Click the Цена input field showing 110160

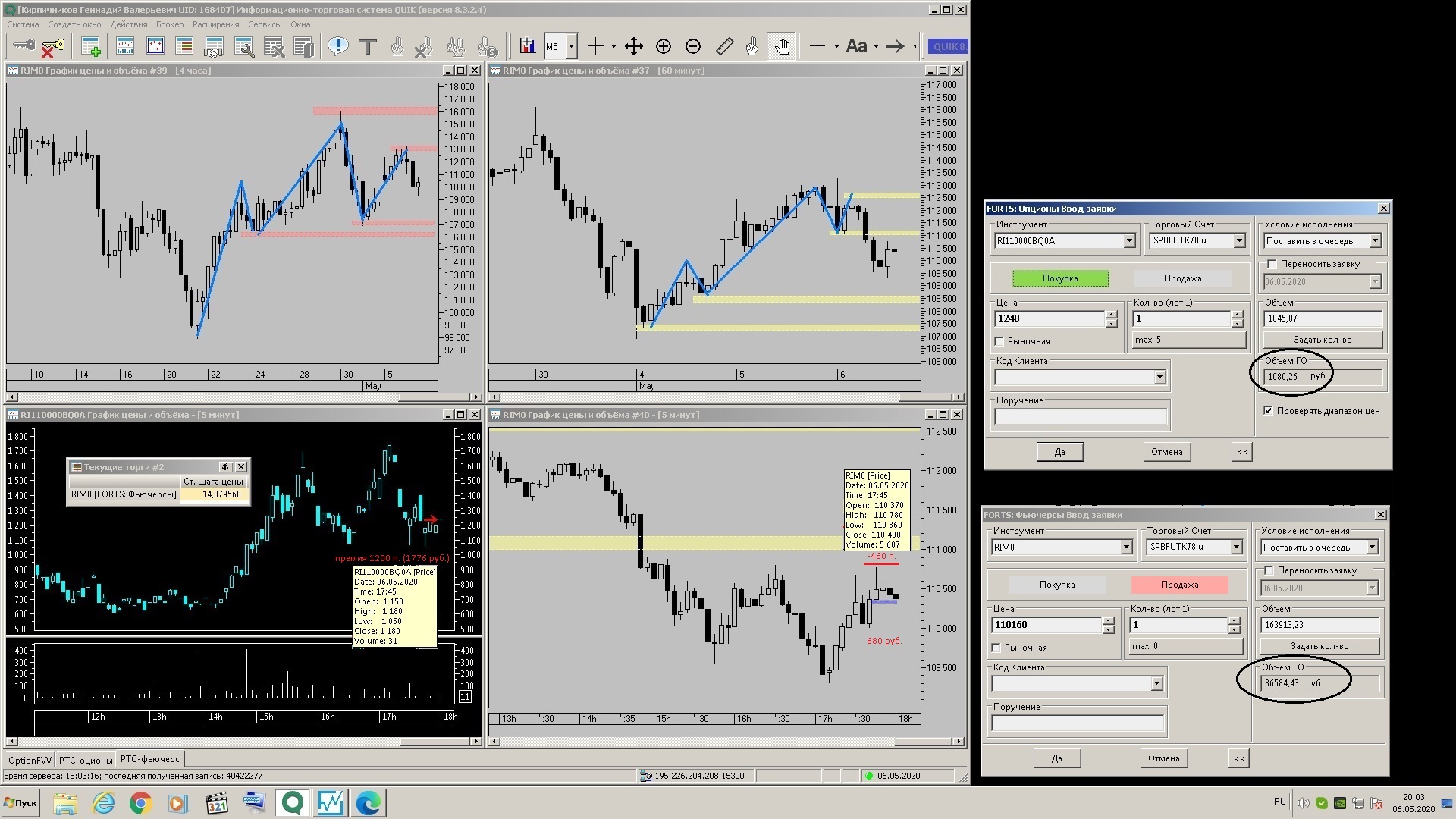(1046, 625)
